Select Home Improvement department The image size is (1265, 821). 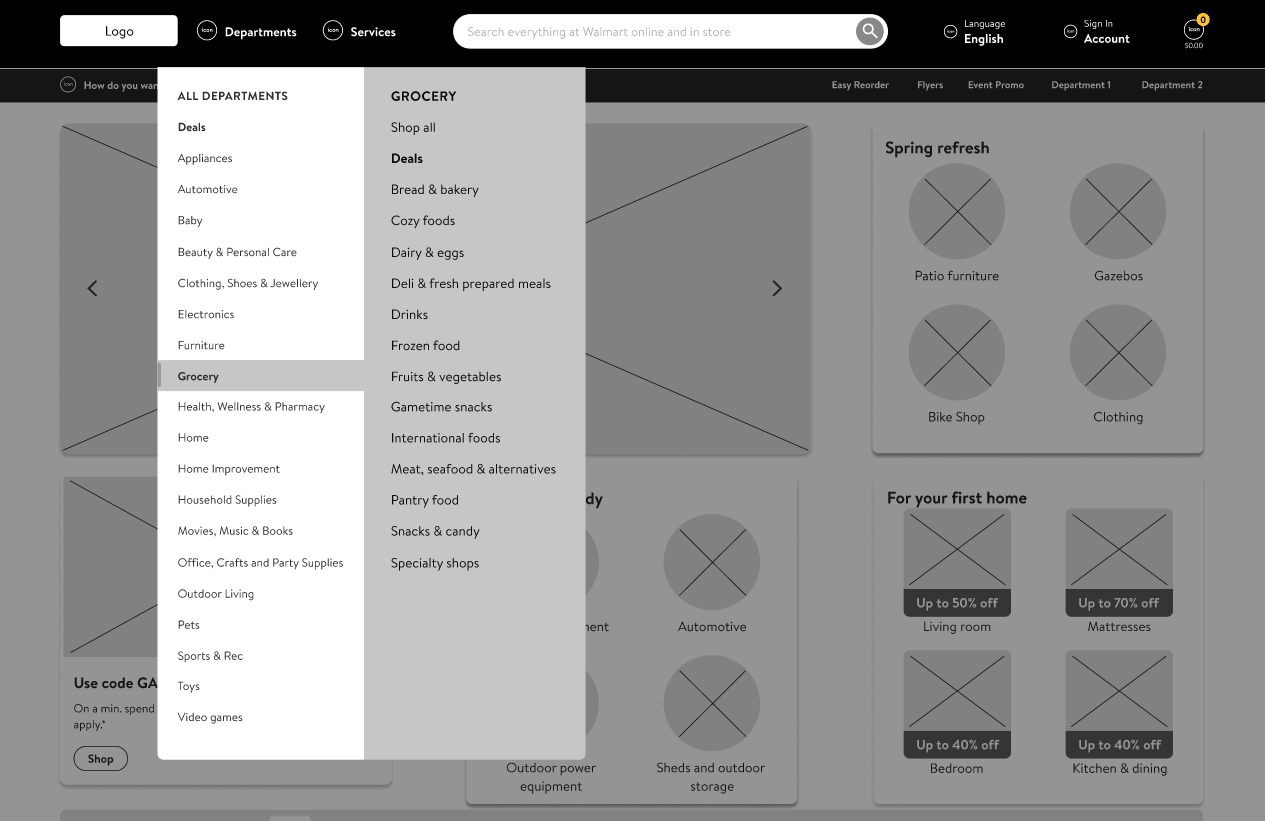click(x=229, y=468)
